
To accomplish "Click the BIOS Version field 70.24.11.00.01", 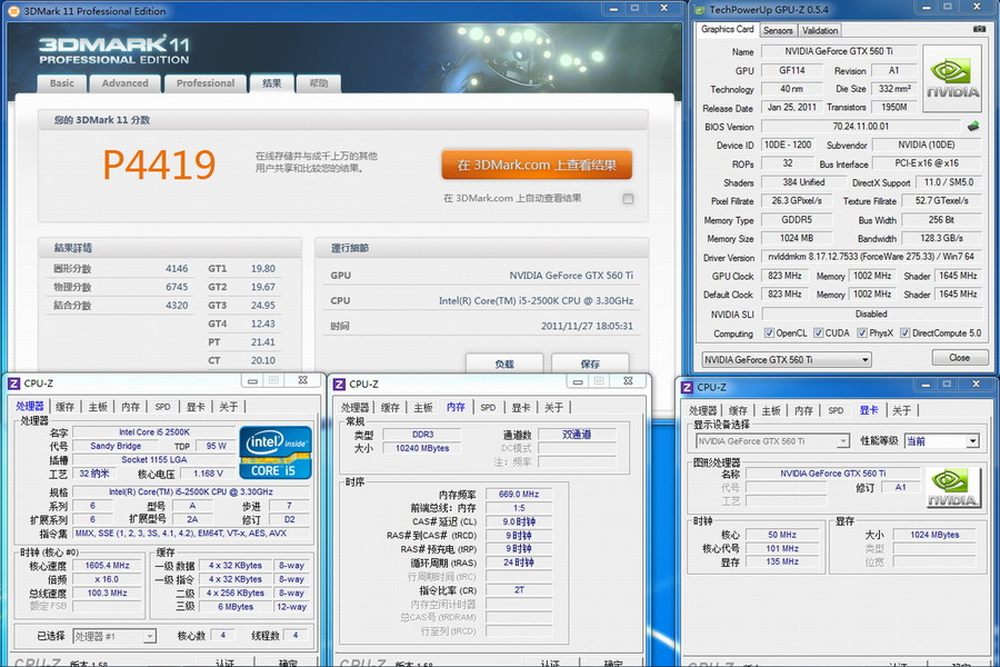I will pyautogui.click(x=861, y=126).
